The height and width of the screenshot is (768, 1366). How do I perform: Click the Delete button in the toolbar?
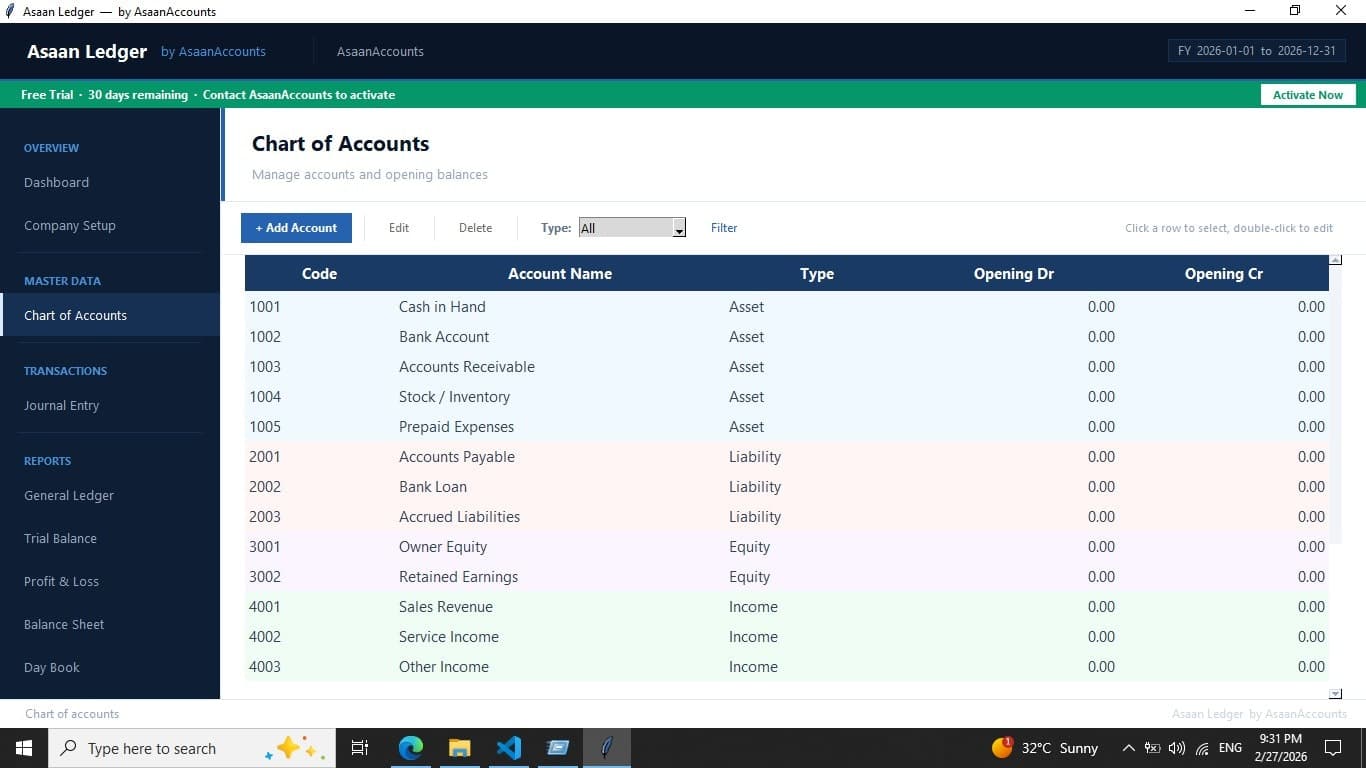tap(475, 227)
